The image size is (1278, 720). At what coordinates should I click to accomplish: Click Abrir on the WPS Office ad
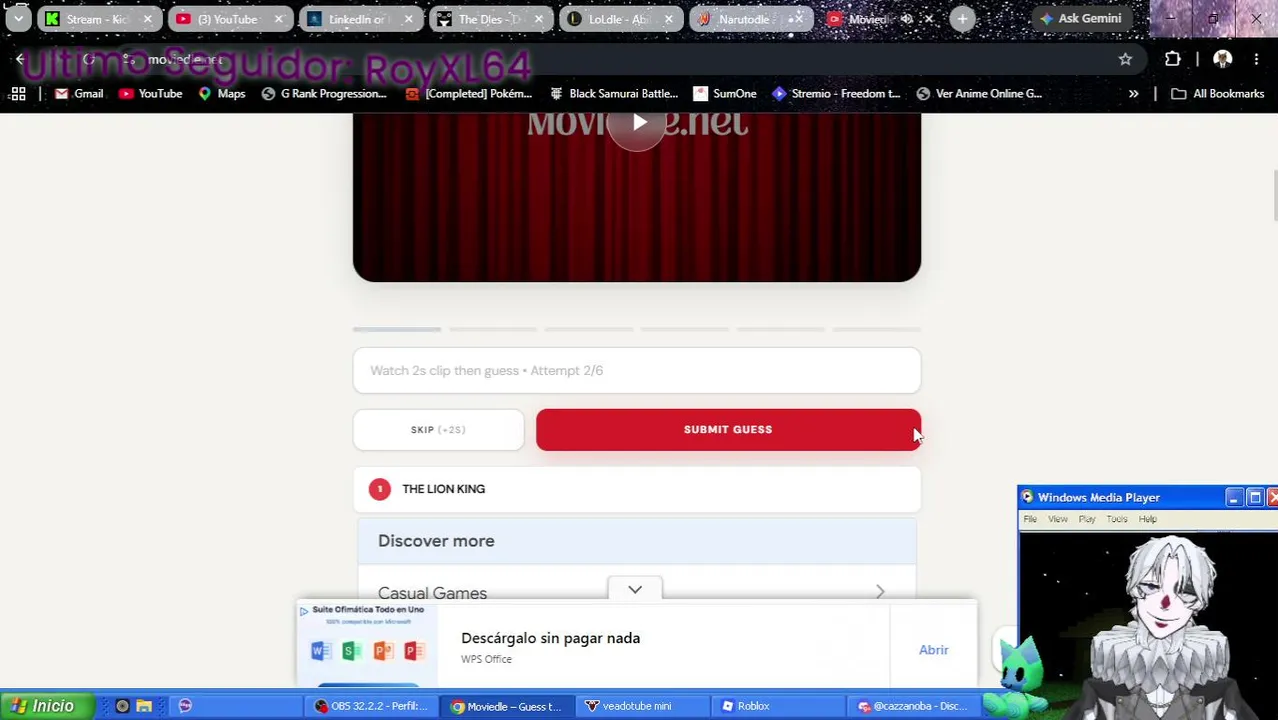933,650
